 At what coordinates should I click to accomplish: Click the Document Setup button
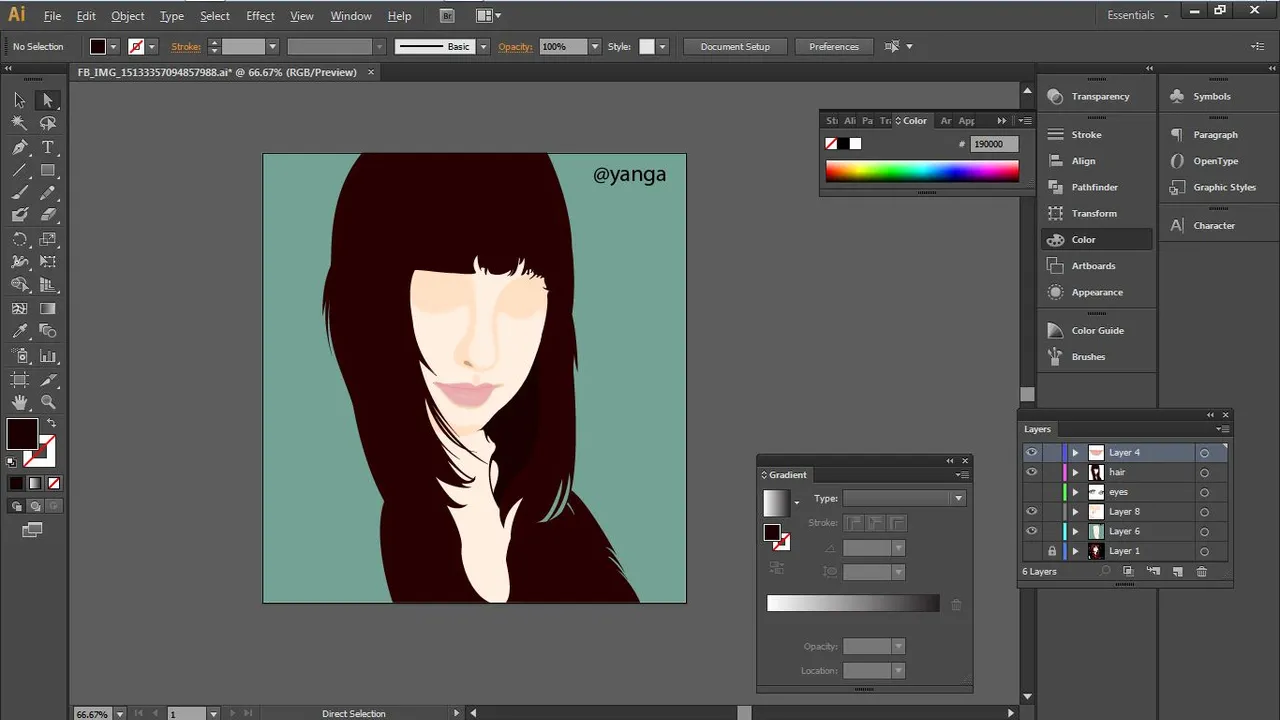click(x=735, y=47)
